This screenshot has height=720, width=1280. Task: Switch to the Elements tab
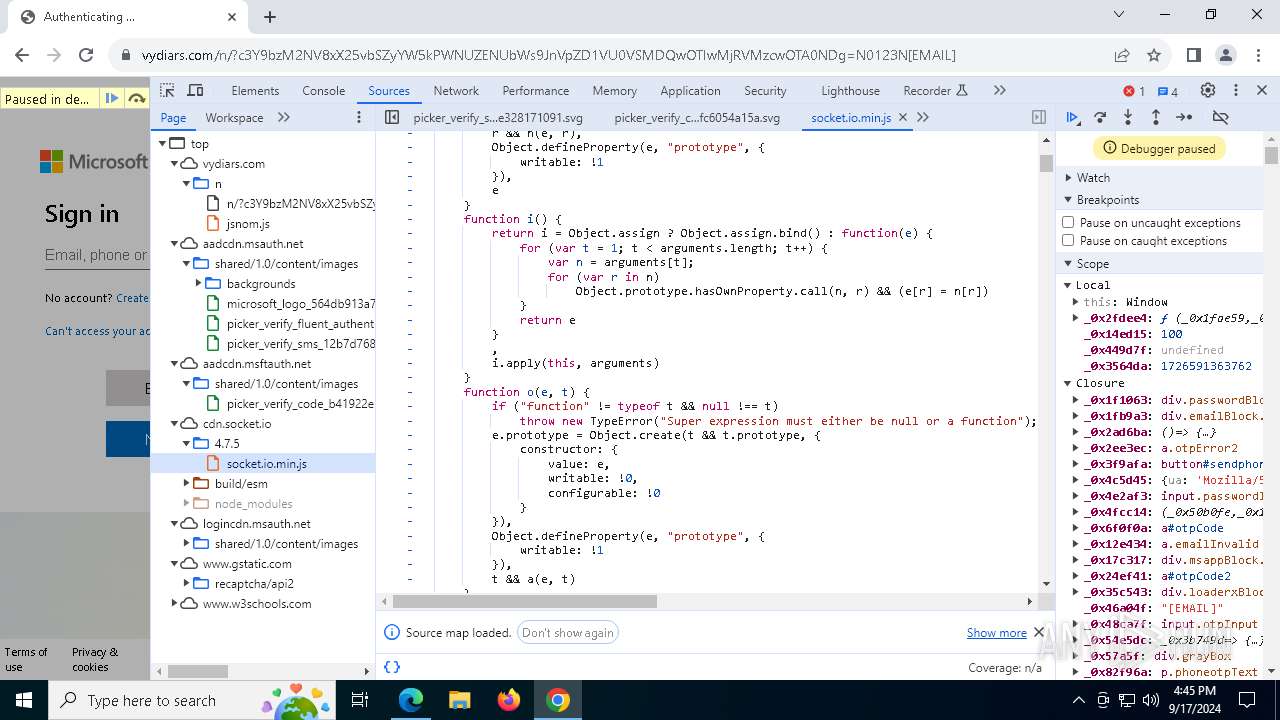coord(255,90)
